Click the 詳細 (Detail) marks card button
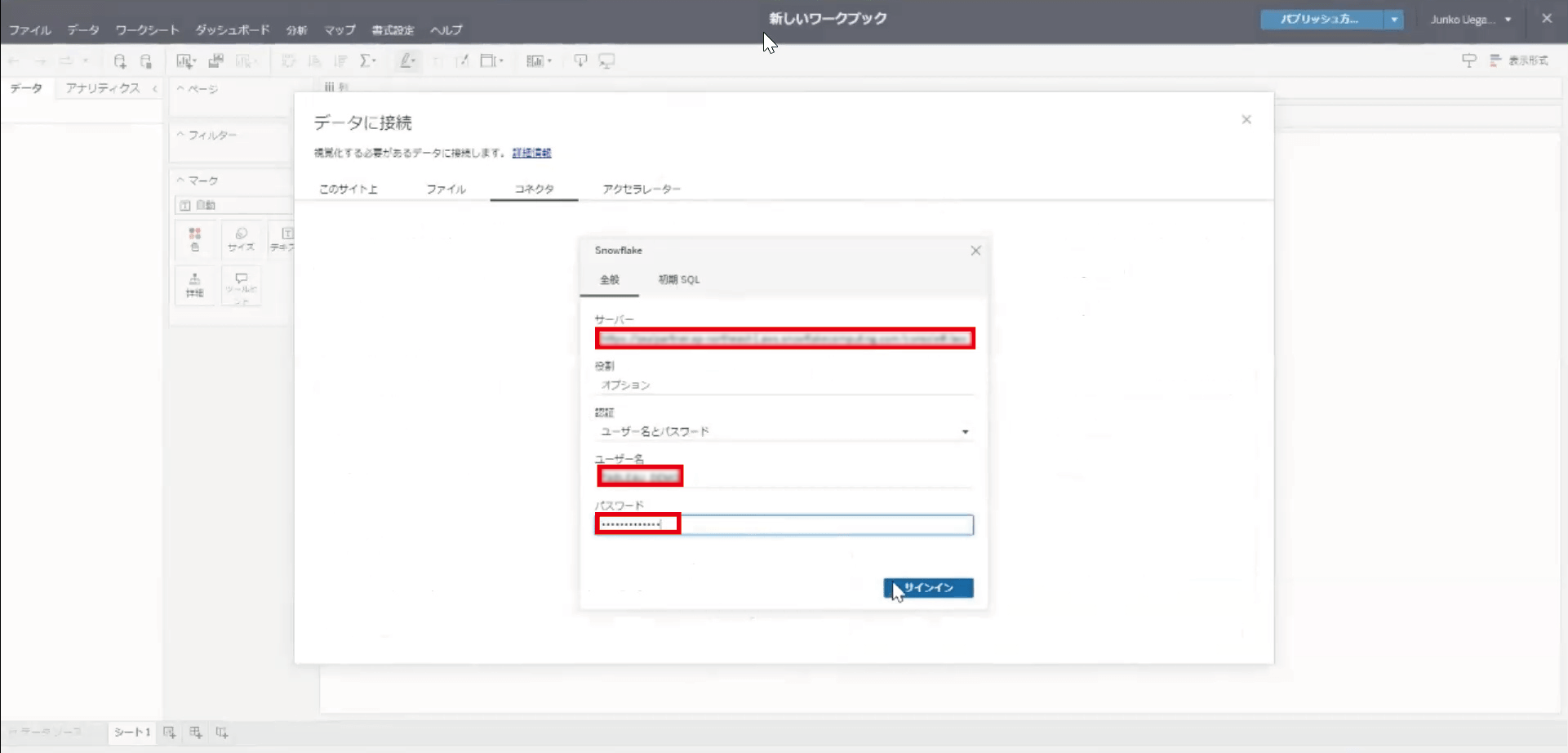 click(x=194, y=285)
